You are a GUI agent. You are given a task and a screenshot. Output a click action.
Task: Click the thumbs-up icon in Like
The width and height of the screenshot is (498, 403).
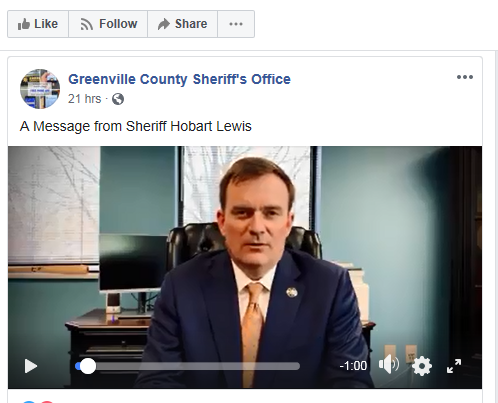click(x=24, y=24)
